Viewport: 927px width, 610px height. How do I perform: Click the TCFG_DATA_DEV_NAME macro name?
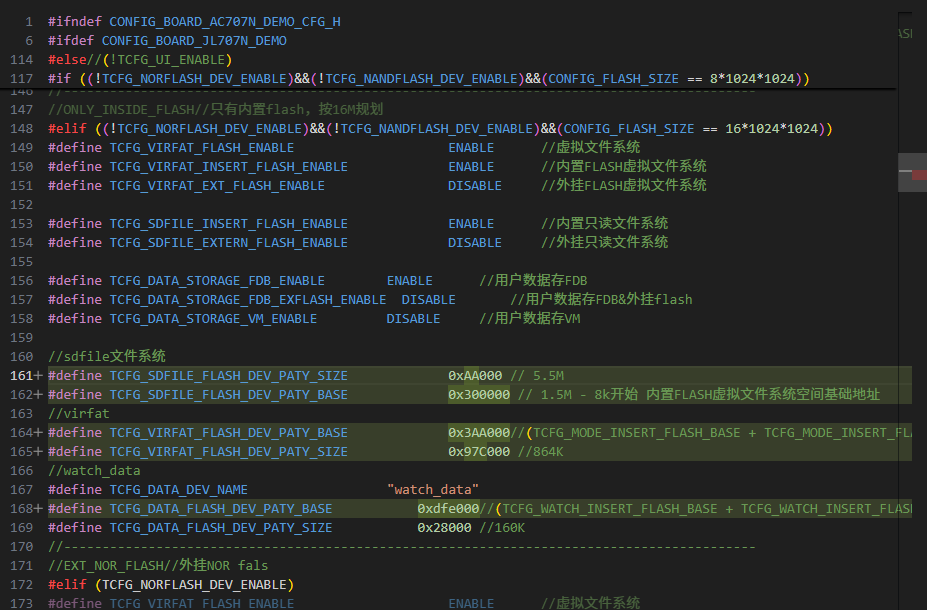pyautogui.click(x=179, y=489)
